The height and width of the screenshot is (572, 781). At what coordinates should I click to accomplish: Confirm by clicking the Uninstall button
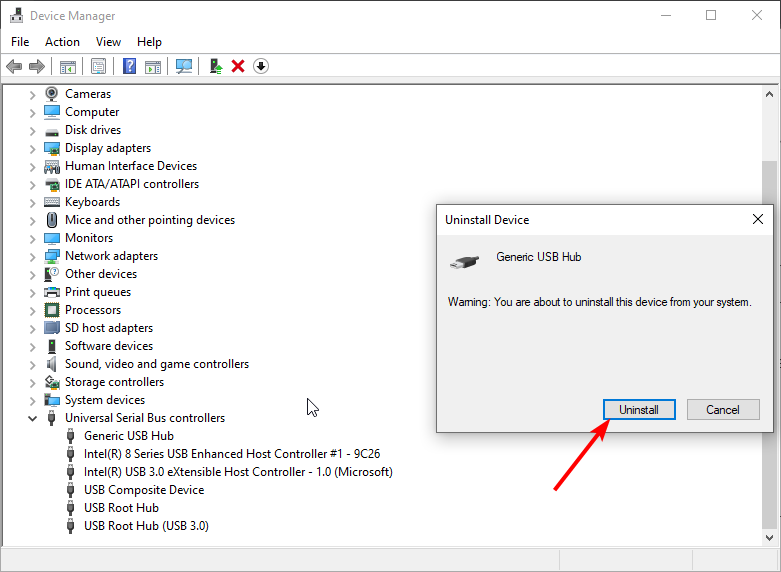point(639,410)
